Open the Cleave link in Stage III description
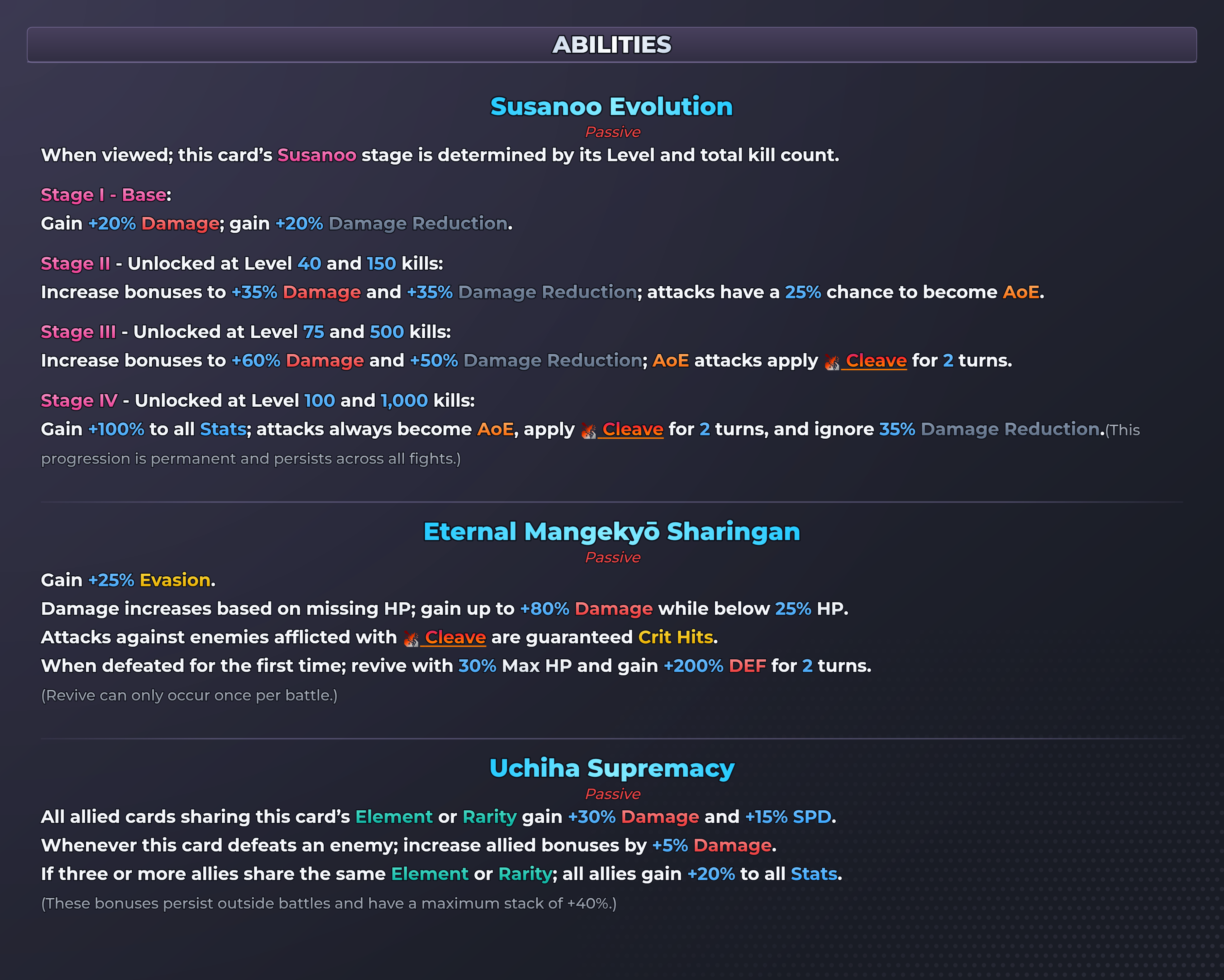This screenshot has width=1224, height=980. coord(876,360)
